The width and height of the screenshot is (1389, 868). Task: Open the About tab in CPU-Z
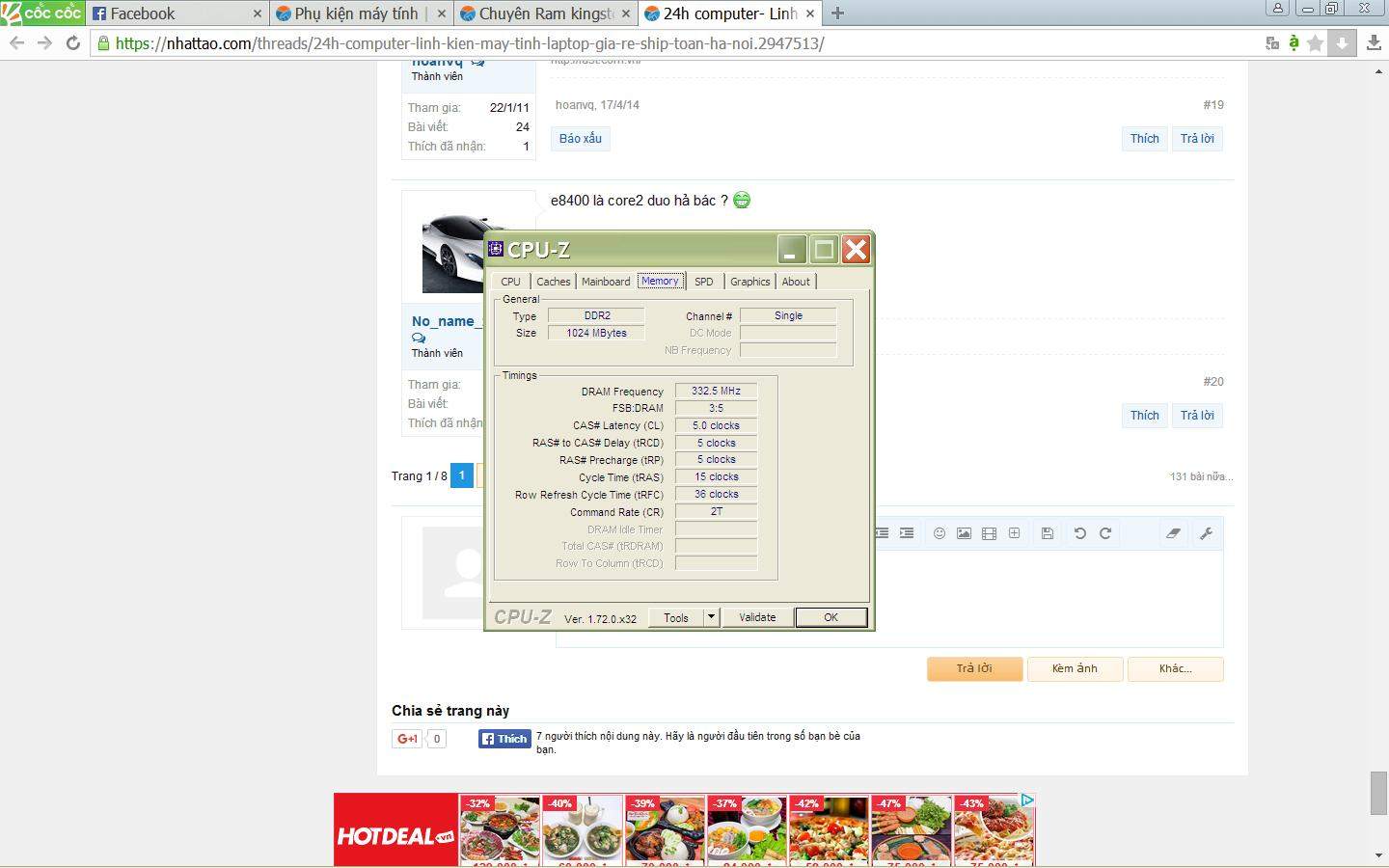pyautogui.click(x=796, y=282)
